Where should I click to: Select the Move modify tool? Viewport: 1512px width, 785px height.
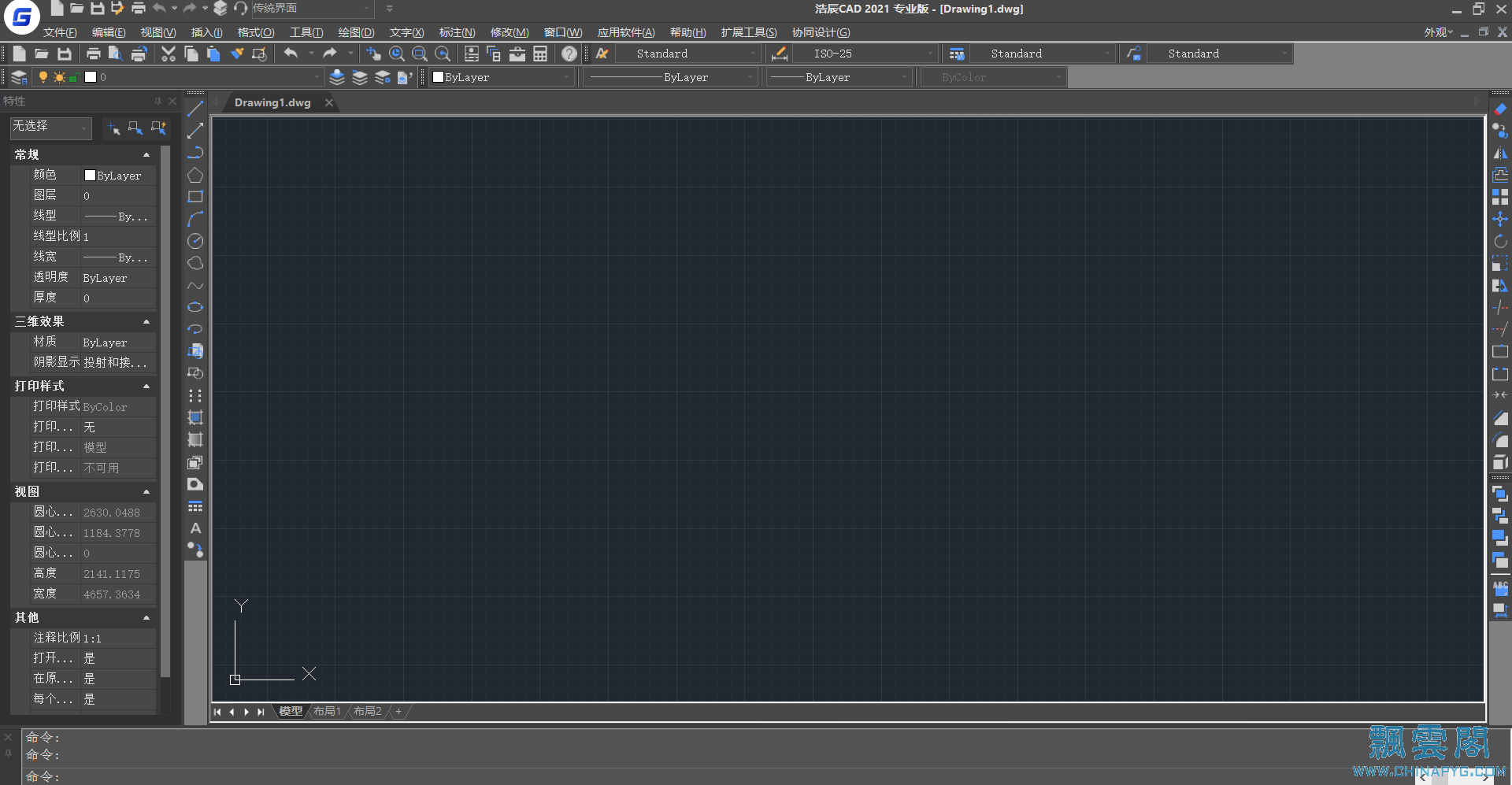1500,219
